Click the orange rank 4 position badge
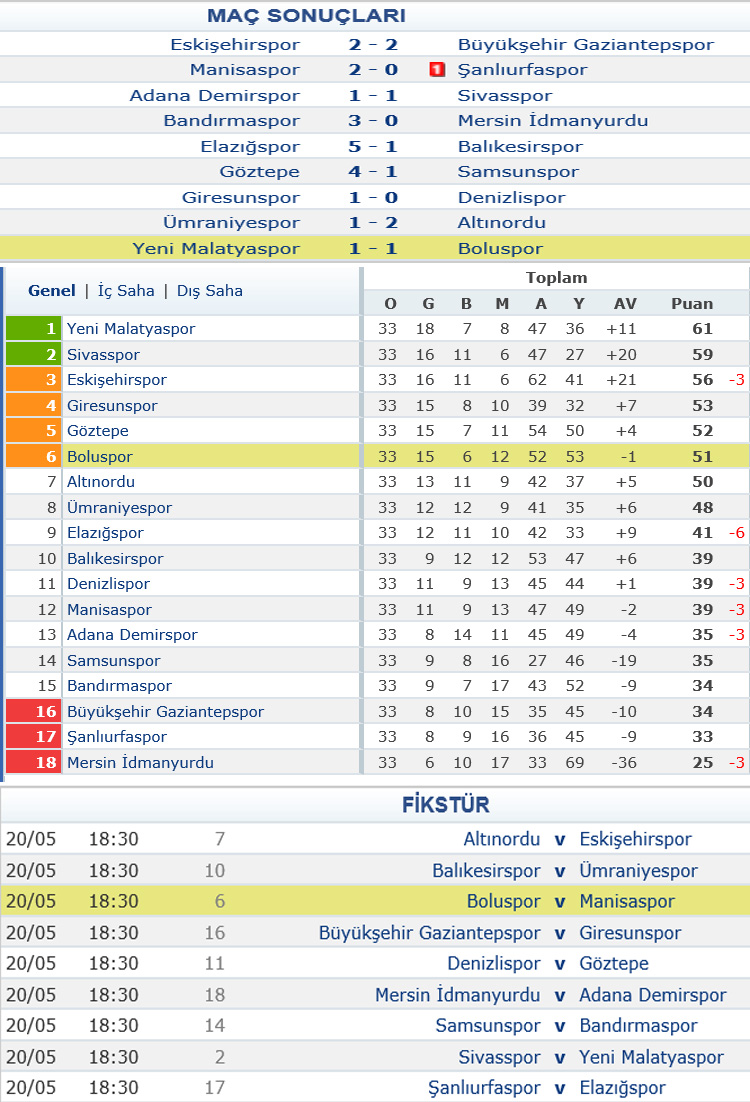Image resolution: width=750 pixels, height=1102 pixels. (33, 406)
